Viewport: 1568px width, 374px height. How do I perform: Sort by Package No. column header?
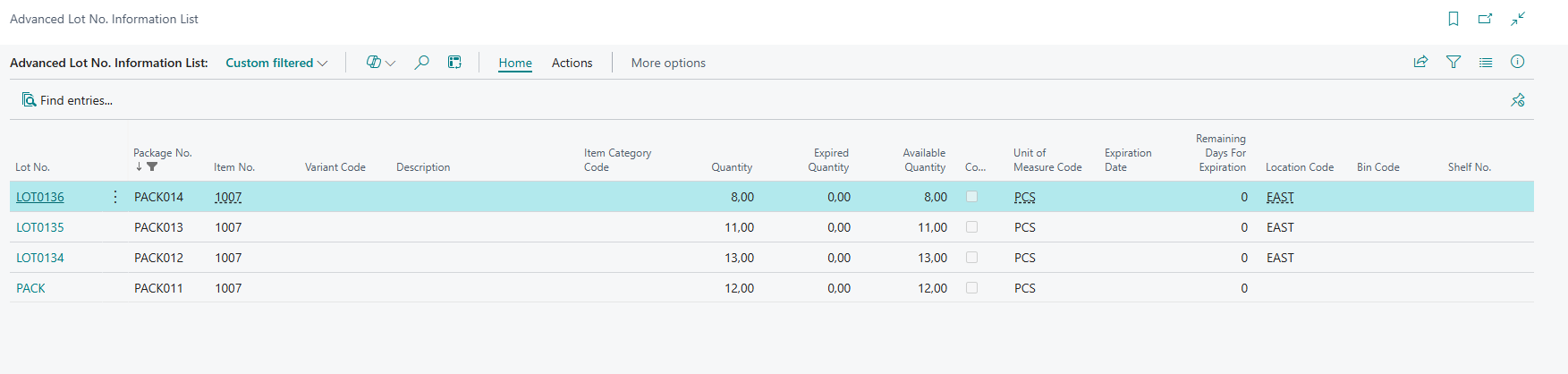pos(163,153)
